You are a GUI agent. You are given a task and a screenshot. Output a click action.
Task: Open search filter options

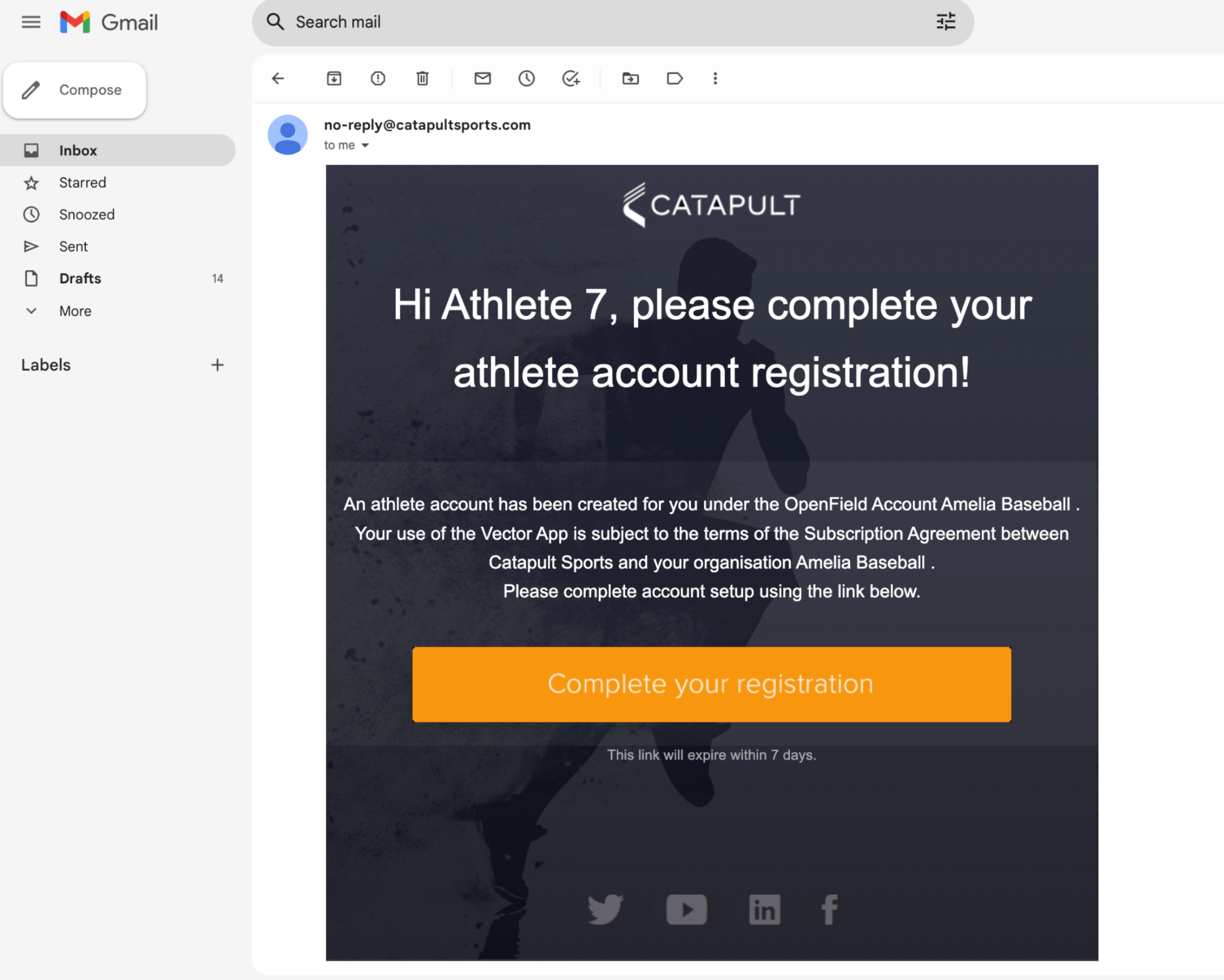[945, 22]
